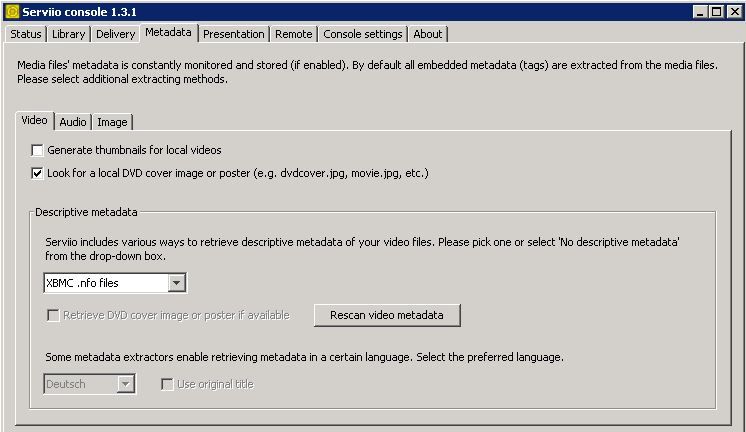Viewport: 746px width, 432px height.
Task: Toggle Retrieve DVD cover image or poster checkbox
Action: [x=53, y=315]
